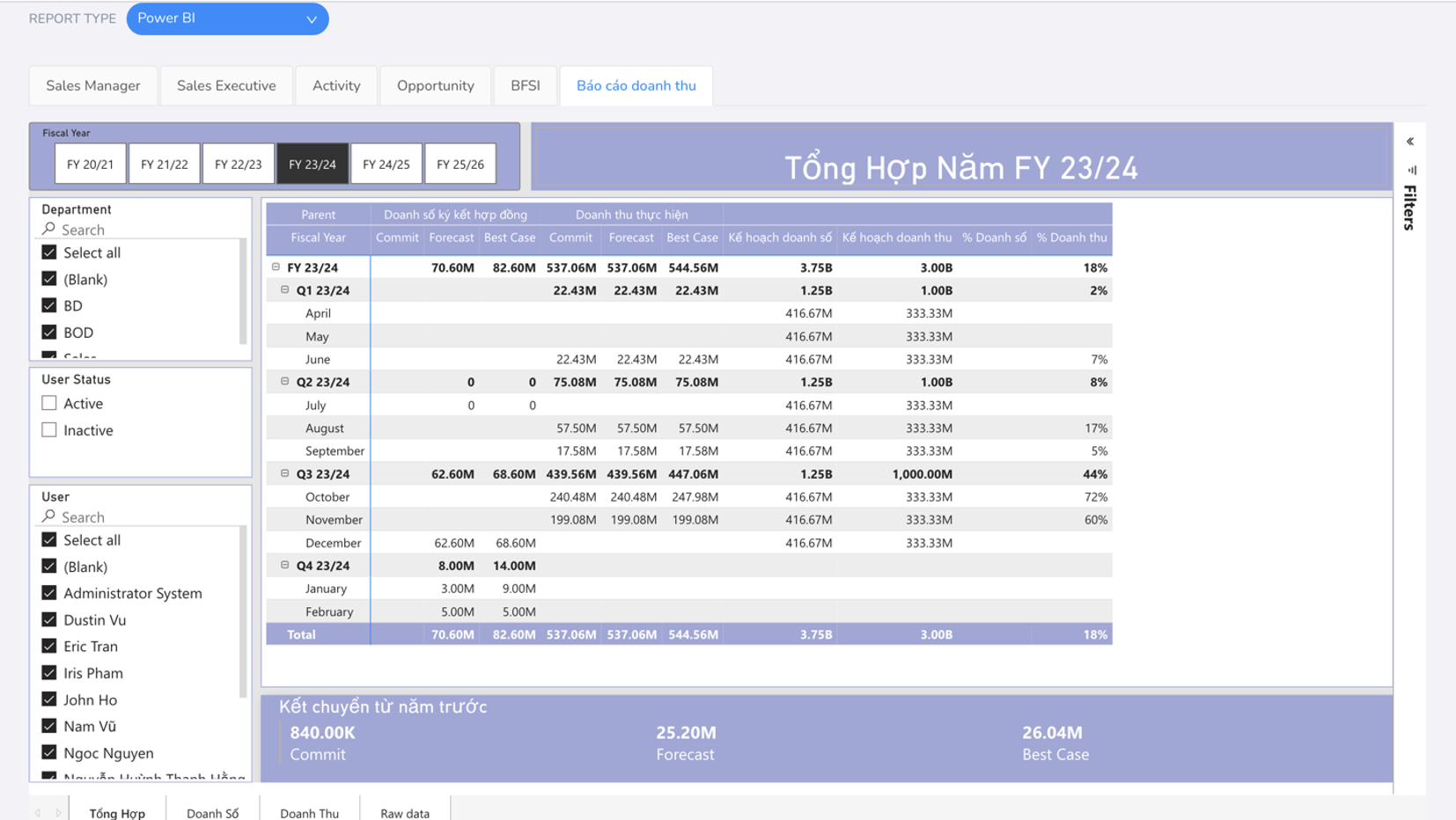Uncheck Nam Vũ user

pos(49,726)
